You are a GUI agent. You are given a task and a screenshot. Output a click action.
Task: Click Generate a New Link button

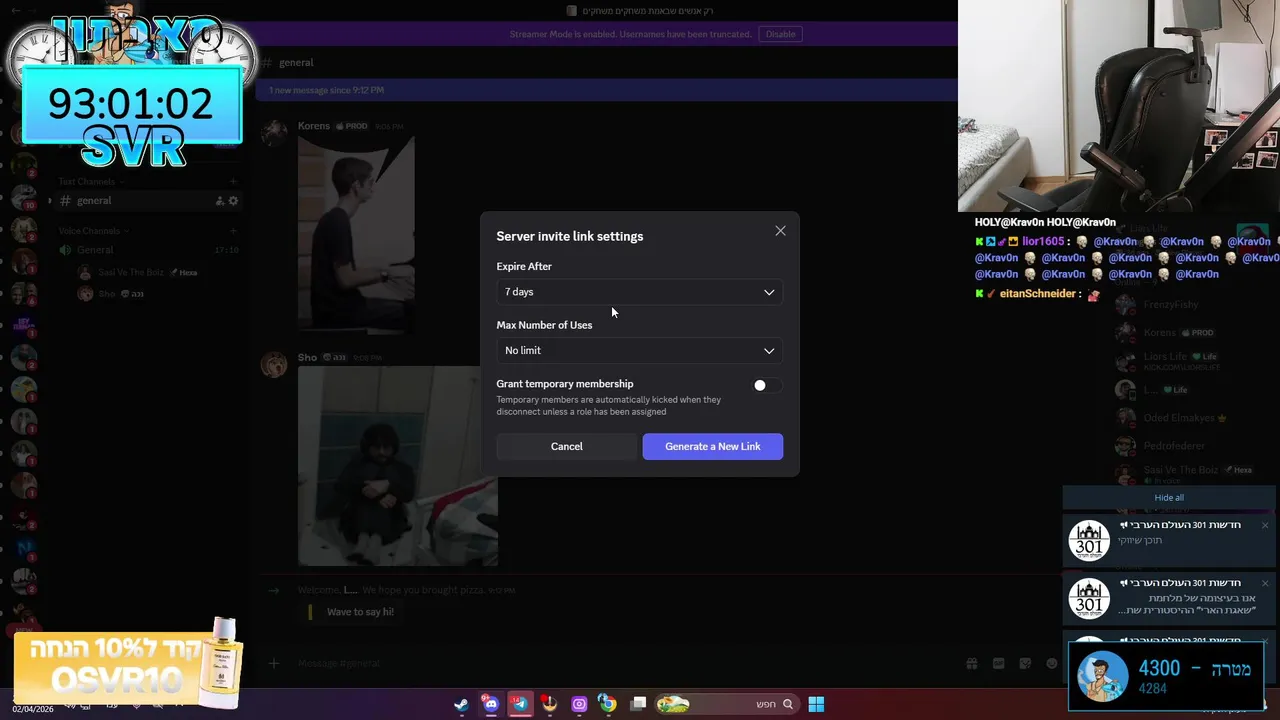713,446
